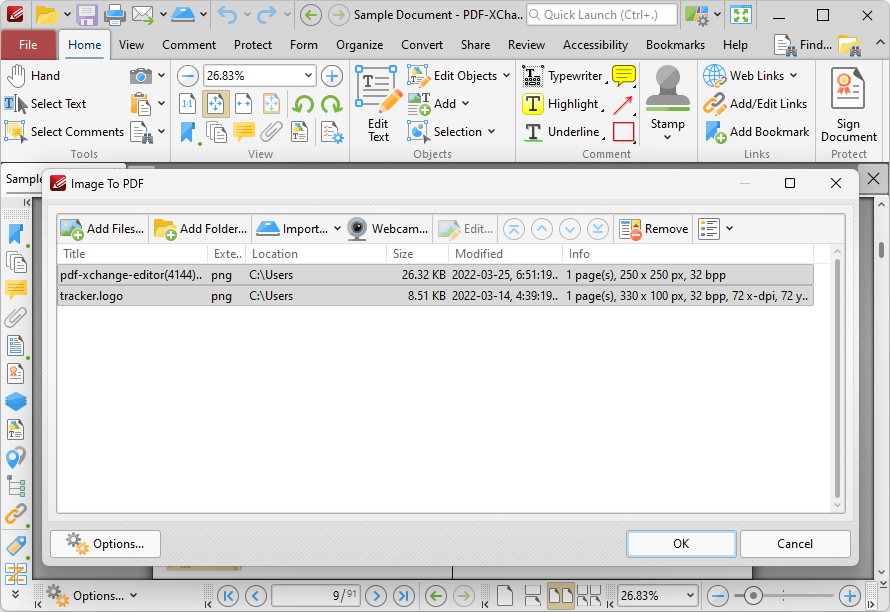Viewport: 890px width, 612px height.
Task: Select the Hand tool
Action: pyautogui.click(x=33, y=76)
